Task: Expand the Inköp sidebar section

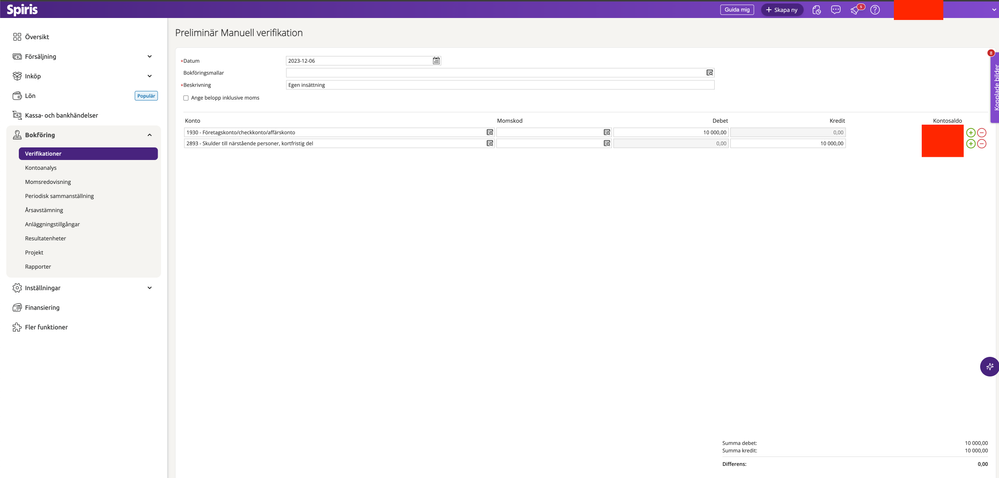Action: [x=149, y=76]
